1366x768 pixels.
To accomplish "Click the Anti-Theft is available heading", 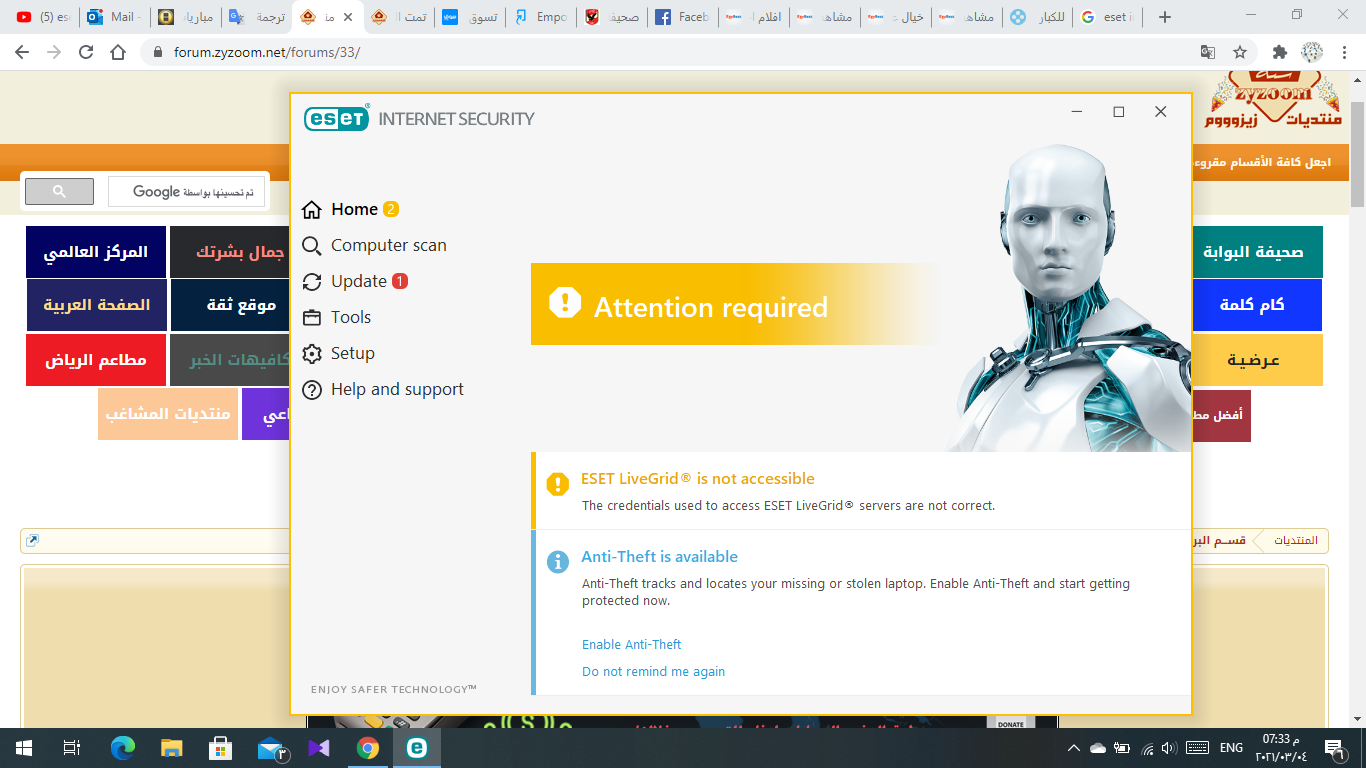I will pos(660,557).
